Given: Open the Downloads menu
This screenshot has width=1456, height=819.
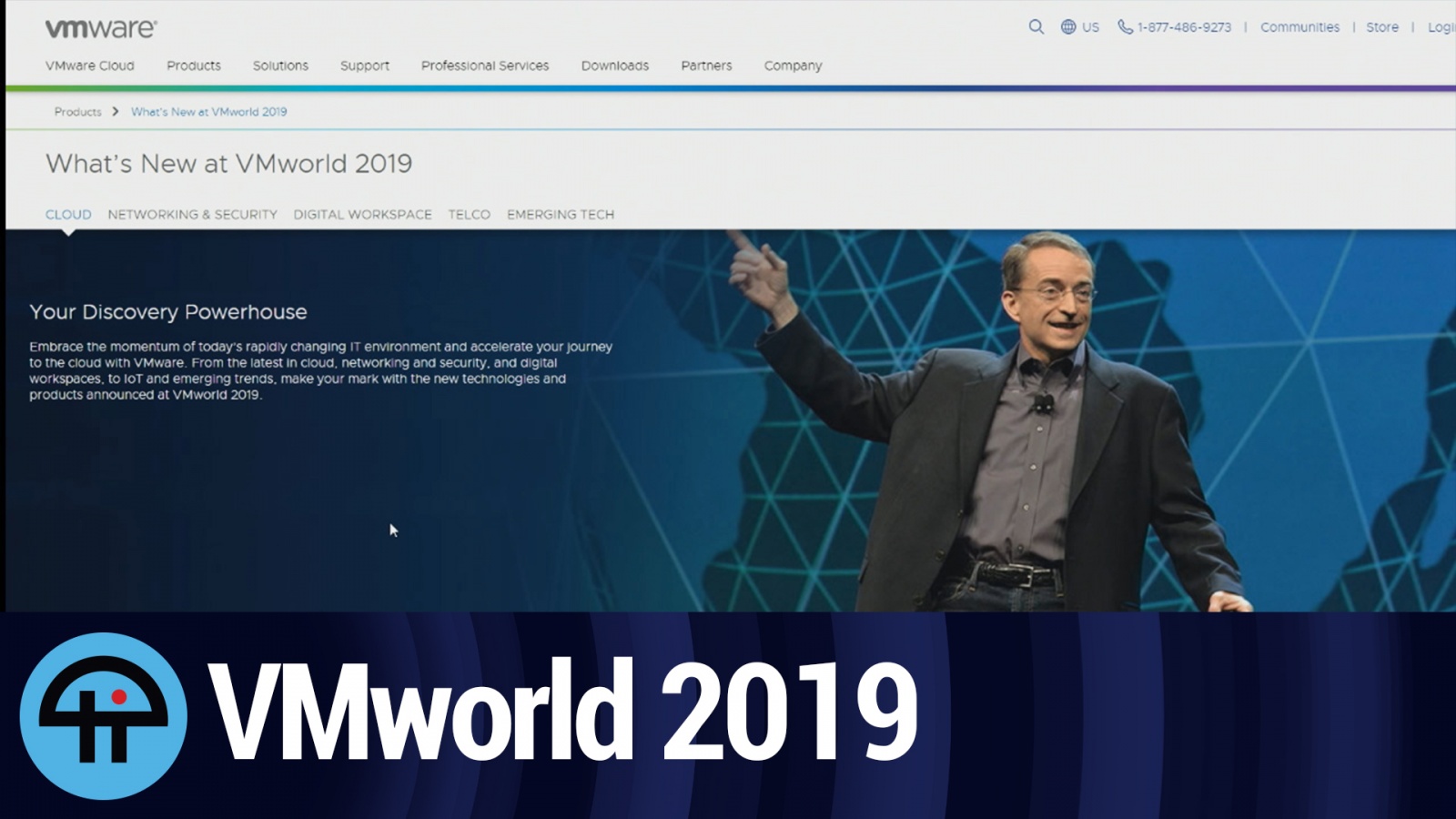Looking at the screenshot, I should pyautogui.click(x=615, y=66).
